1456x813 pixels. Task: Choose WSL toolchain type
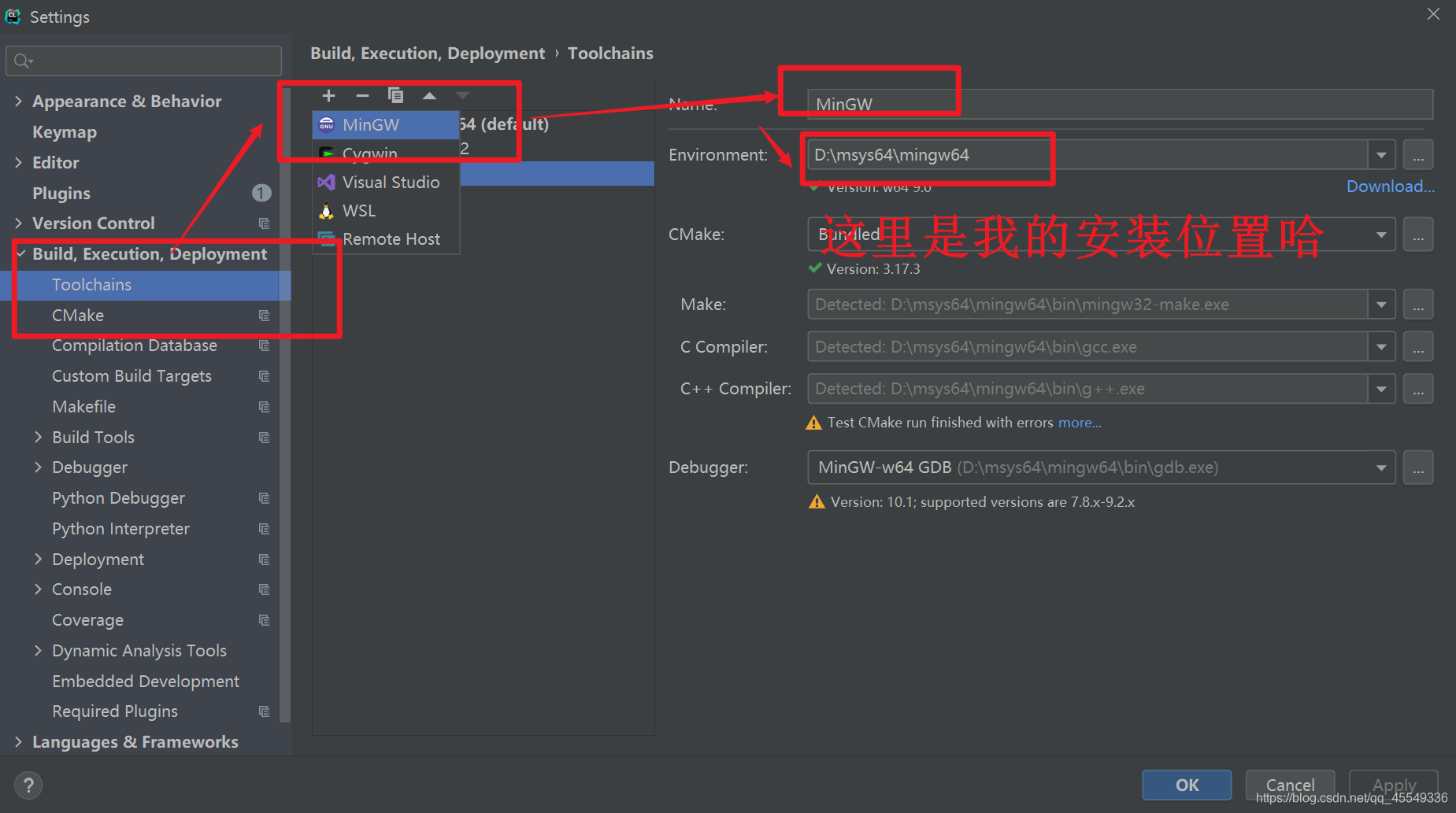[x=386, y=210]
